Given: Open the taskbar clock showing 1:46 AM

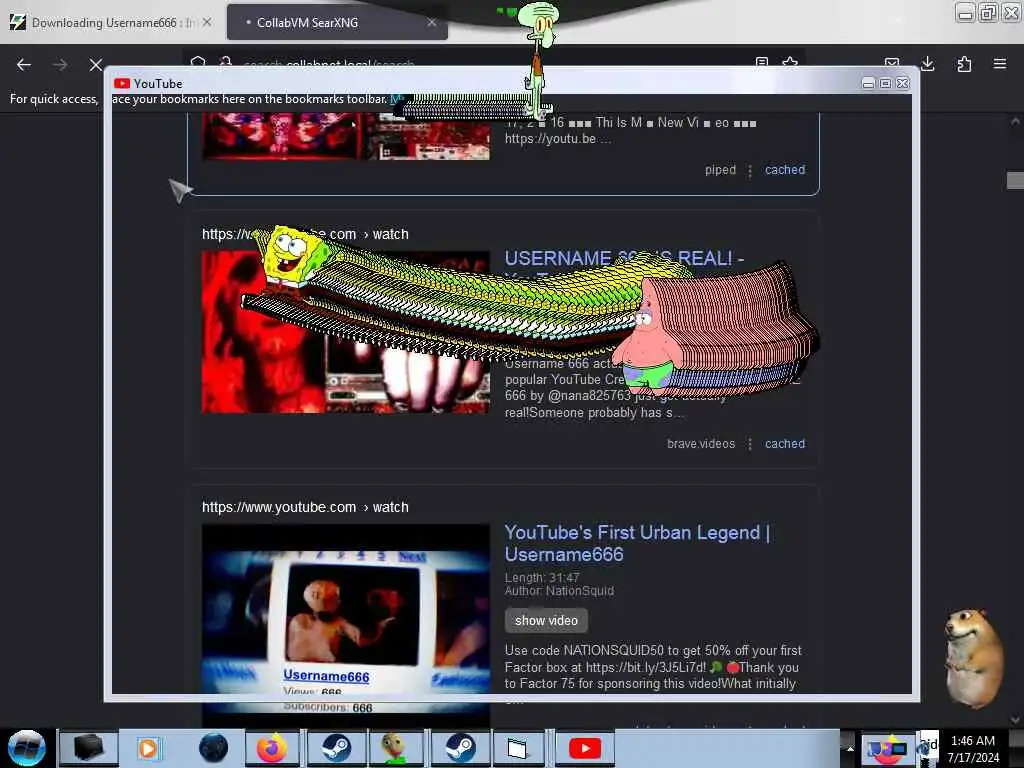Looking at the screenshot, I should click(x=973, y=748).
